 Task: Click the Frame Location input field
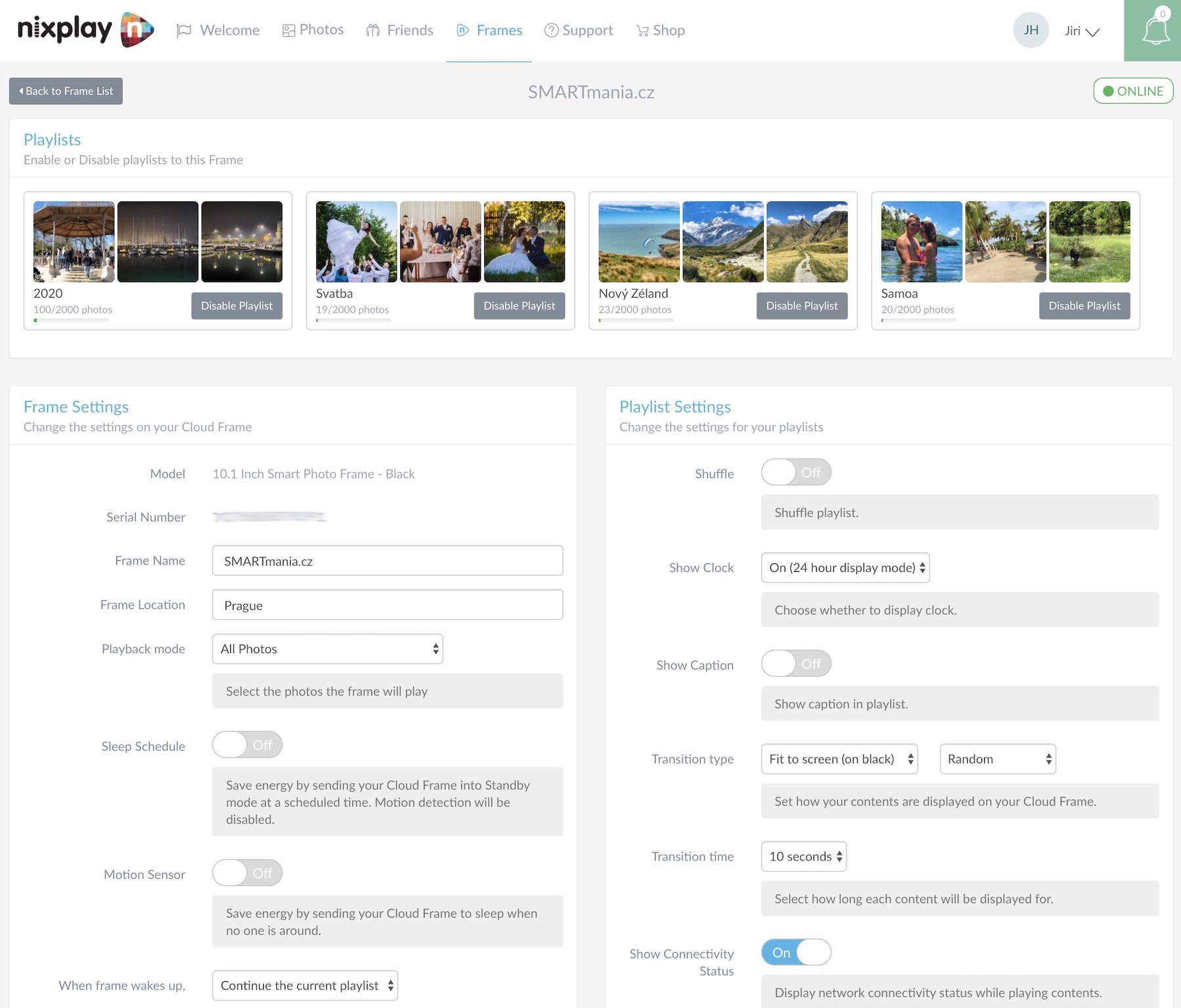pos(387,605)
